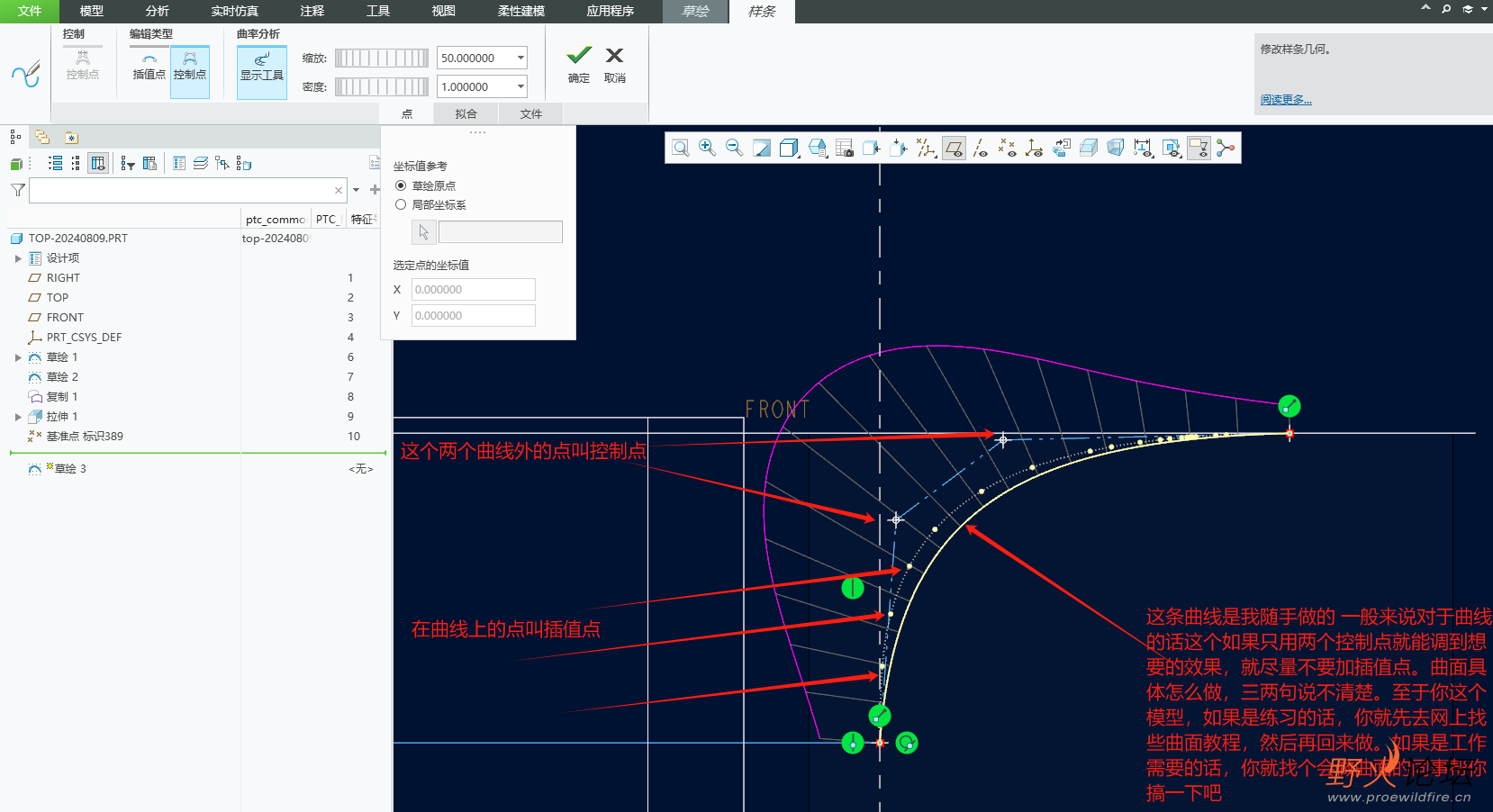Click the 密度 thumbwheel slider
Image resolution: width=1493 pixels, height=812 pixels.
click(382, 86)
